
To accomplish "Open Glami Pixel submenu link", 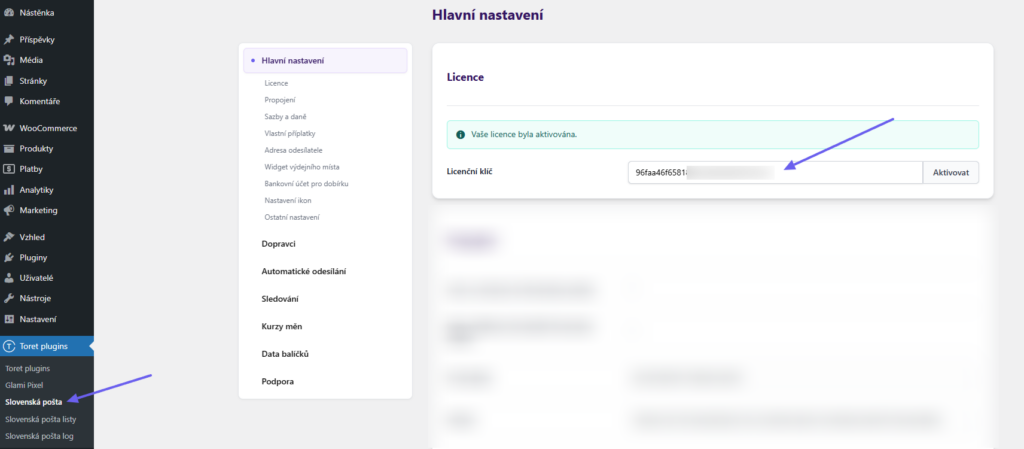I will point(24,385).
